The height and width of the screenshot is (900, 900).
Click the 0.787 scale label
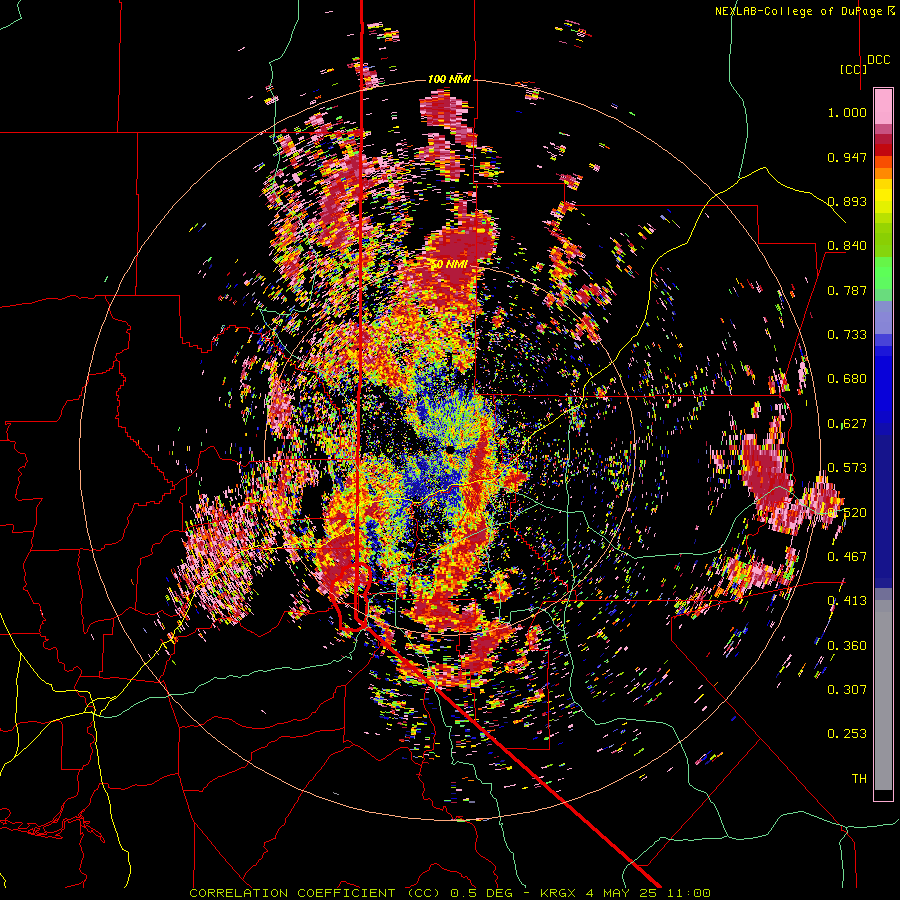(847, 290)
